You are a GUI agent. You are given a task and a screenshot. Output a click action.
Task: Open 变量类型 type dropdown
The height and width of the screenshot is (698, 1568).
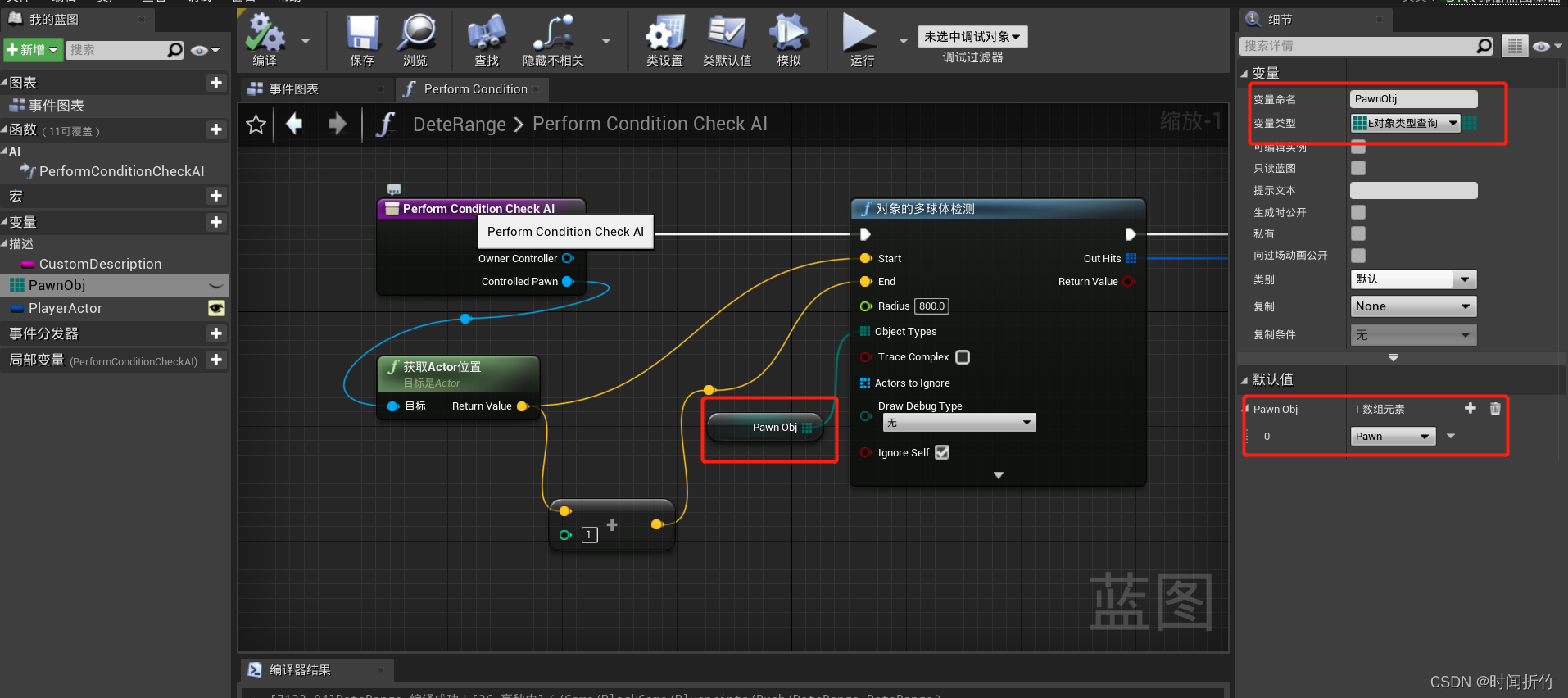point(1405,123)
